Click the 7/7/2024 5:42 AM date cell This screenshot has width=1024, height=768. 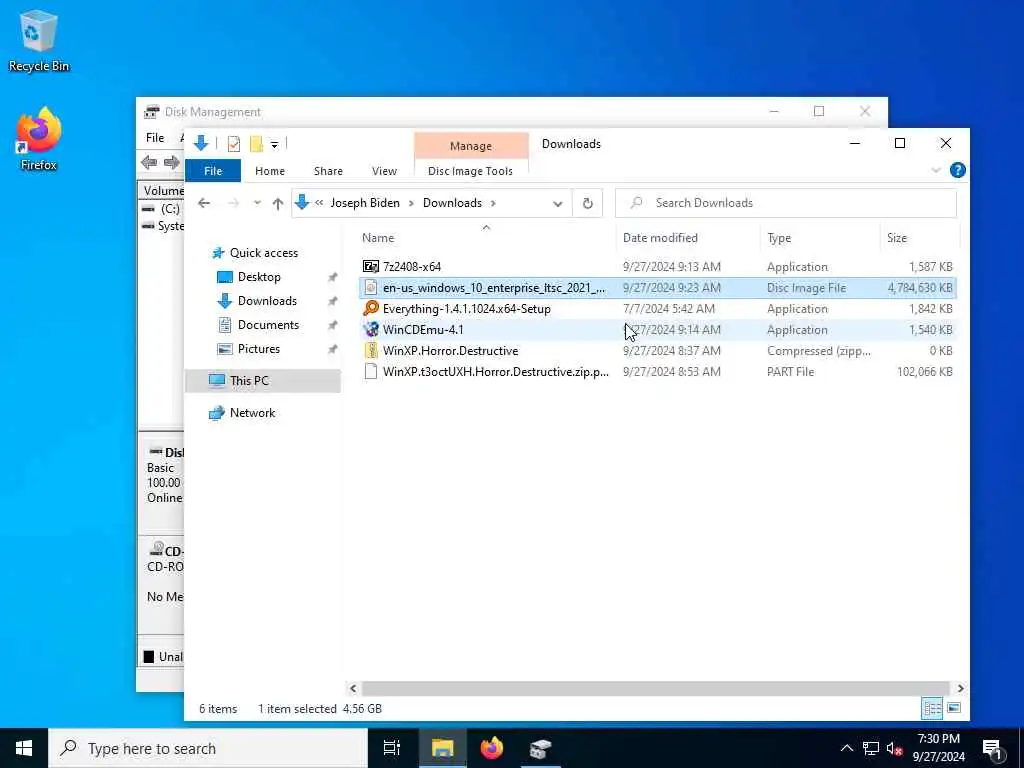point(669,308)
